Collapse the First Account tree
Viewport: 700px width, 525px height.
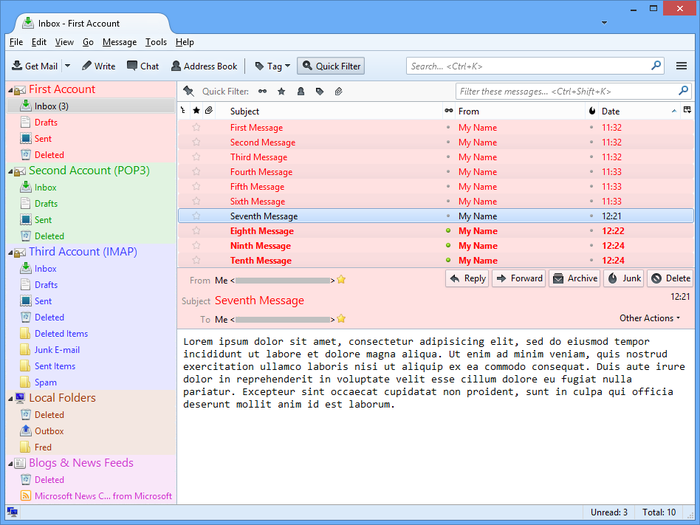coord(10,91)
